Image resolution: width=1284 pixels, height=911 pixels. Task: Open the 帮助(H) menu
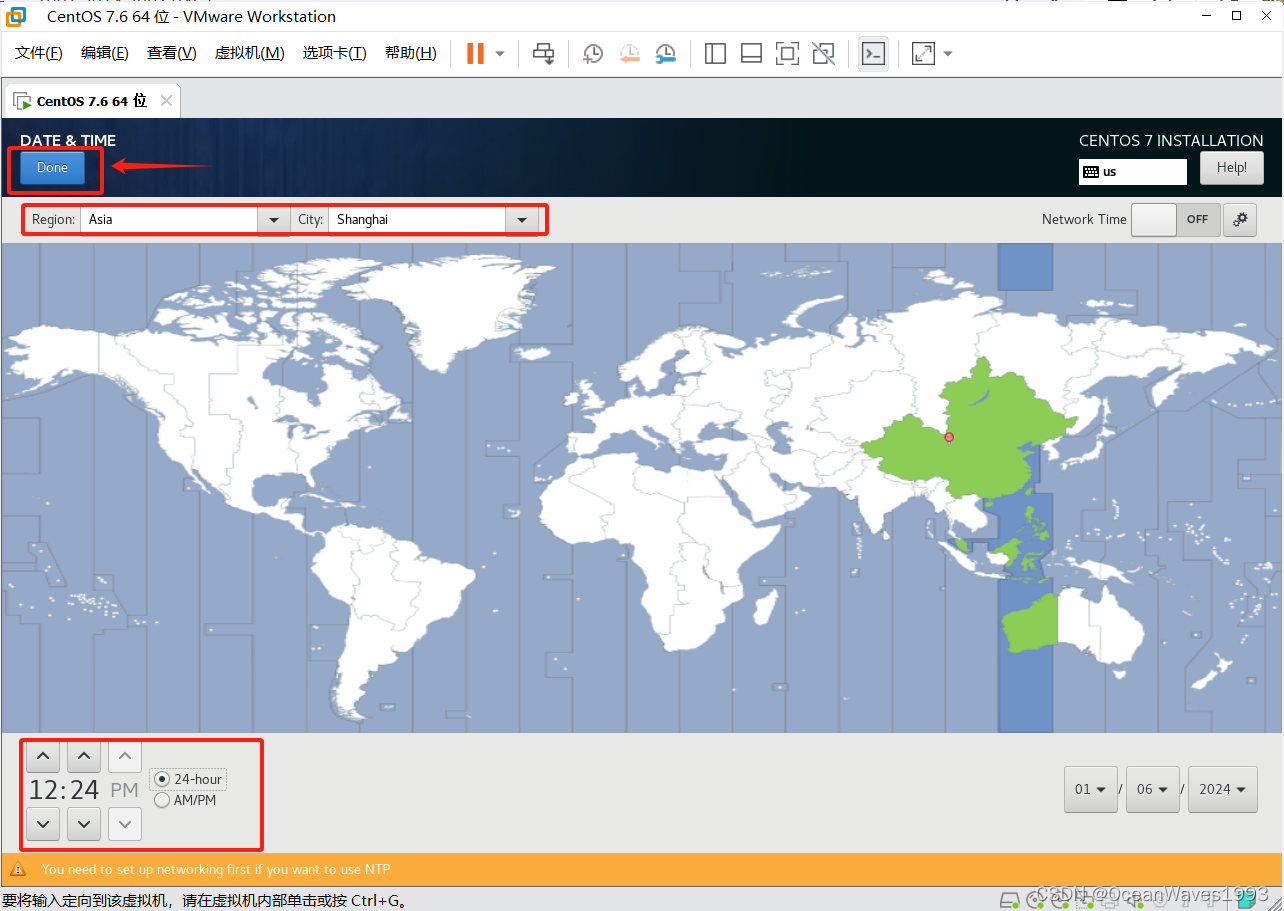(x=410, y=53)
